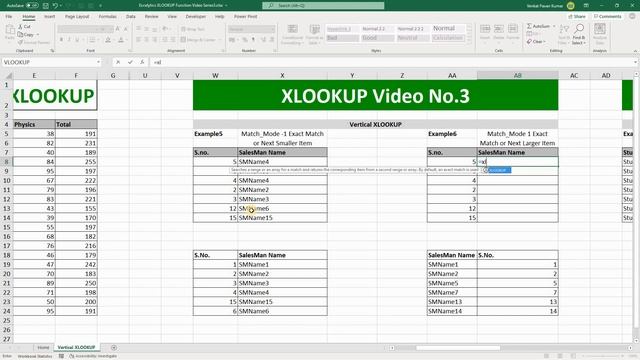Click the Undo arrow icon
The width and height of the screenshot is (640, 360).
point(55,6)
